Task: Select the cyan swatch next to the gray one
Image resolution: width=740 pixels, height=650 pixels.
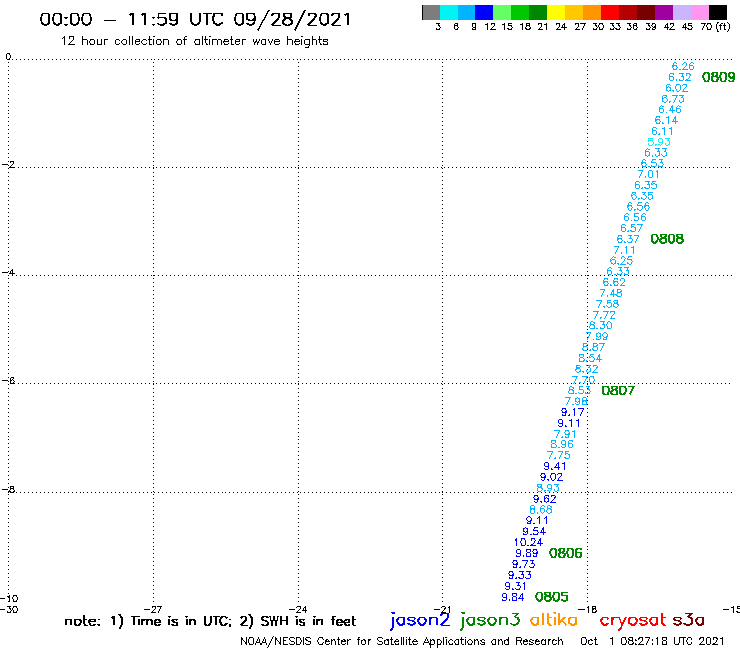Action: (x=449, y=12)
